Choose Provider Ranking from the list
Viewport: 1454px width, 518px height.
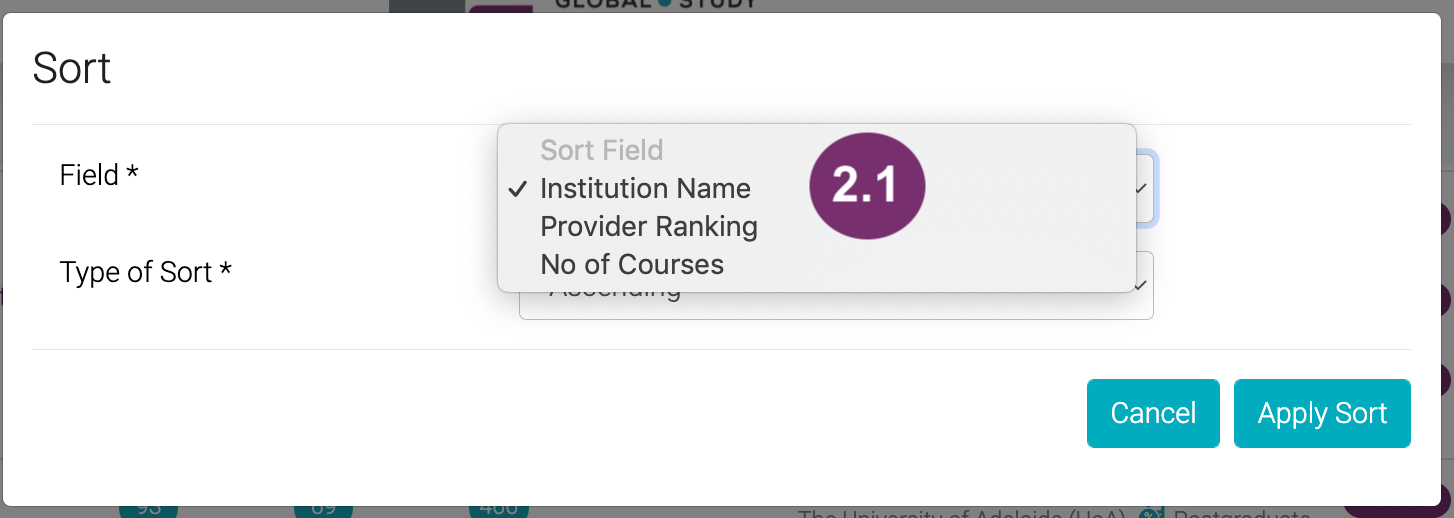coord(648,227)
